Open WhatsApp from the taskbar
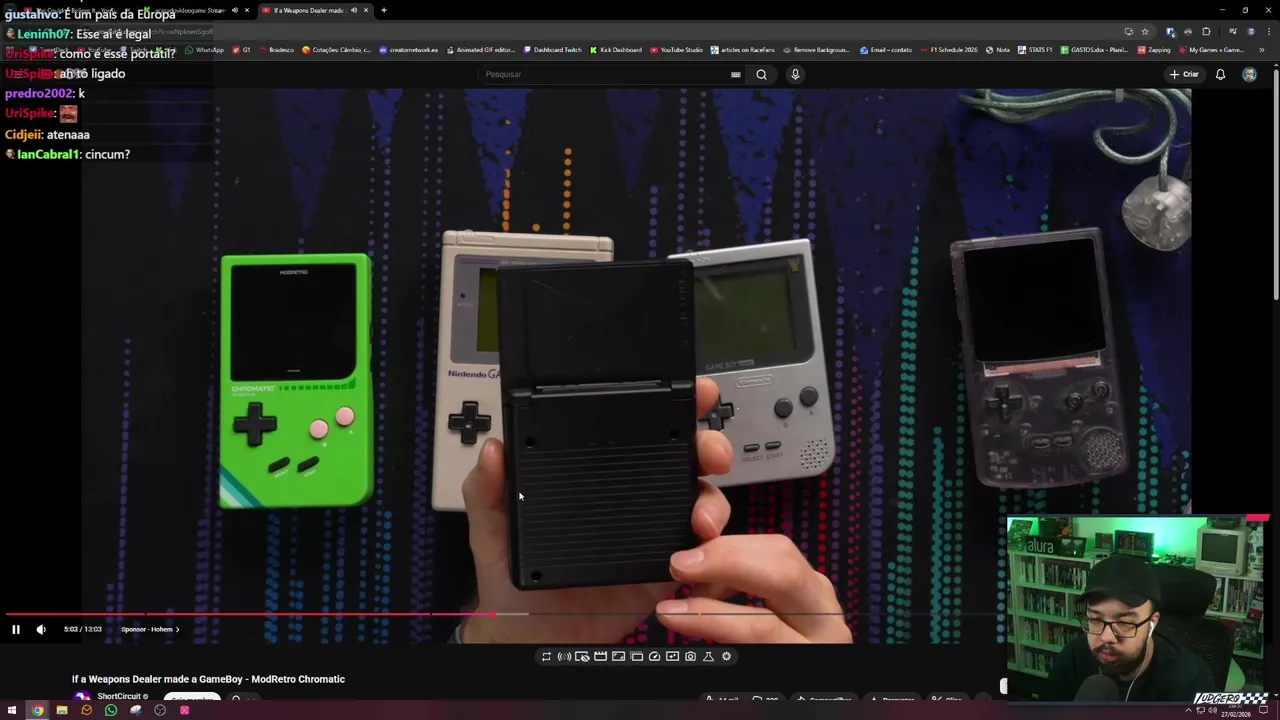Screen dimensions: 1280x720 point(111,710)
